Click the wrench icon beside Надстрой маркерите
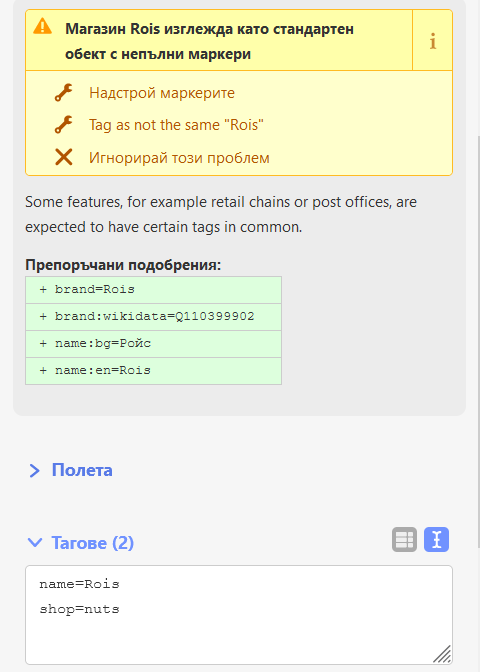The width and height of the screenshot is (480, 672). (63, 93)
